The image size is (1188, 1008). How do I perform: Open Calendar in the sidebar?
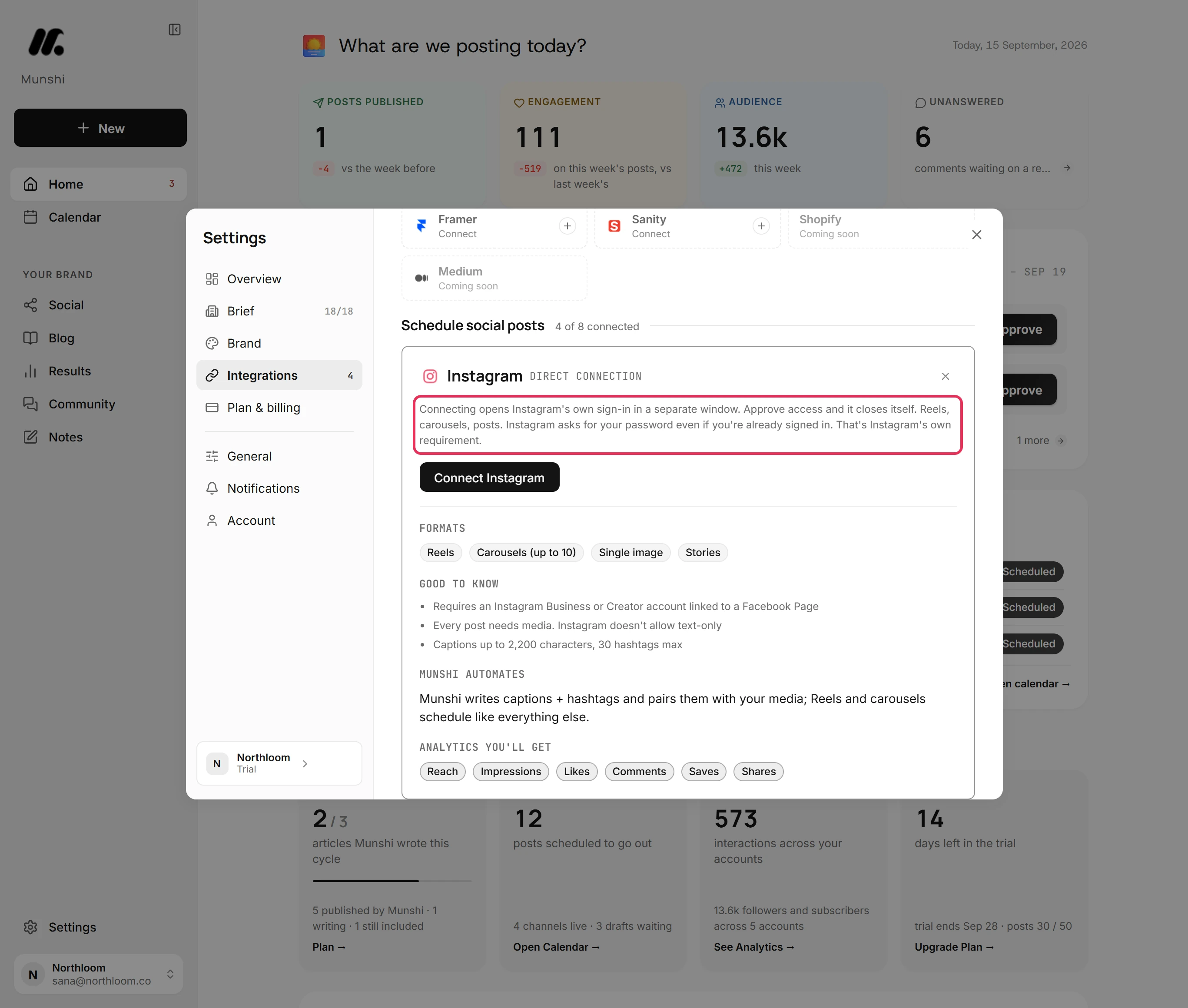tap(98, 217)
